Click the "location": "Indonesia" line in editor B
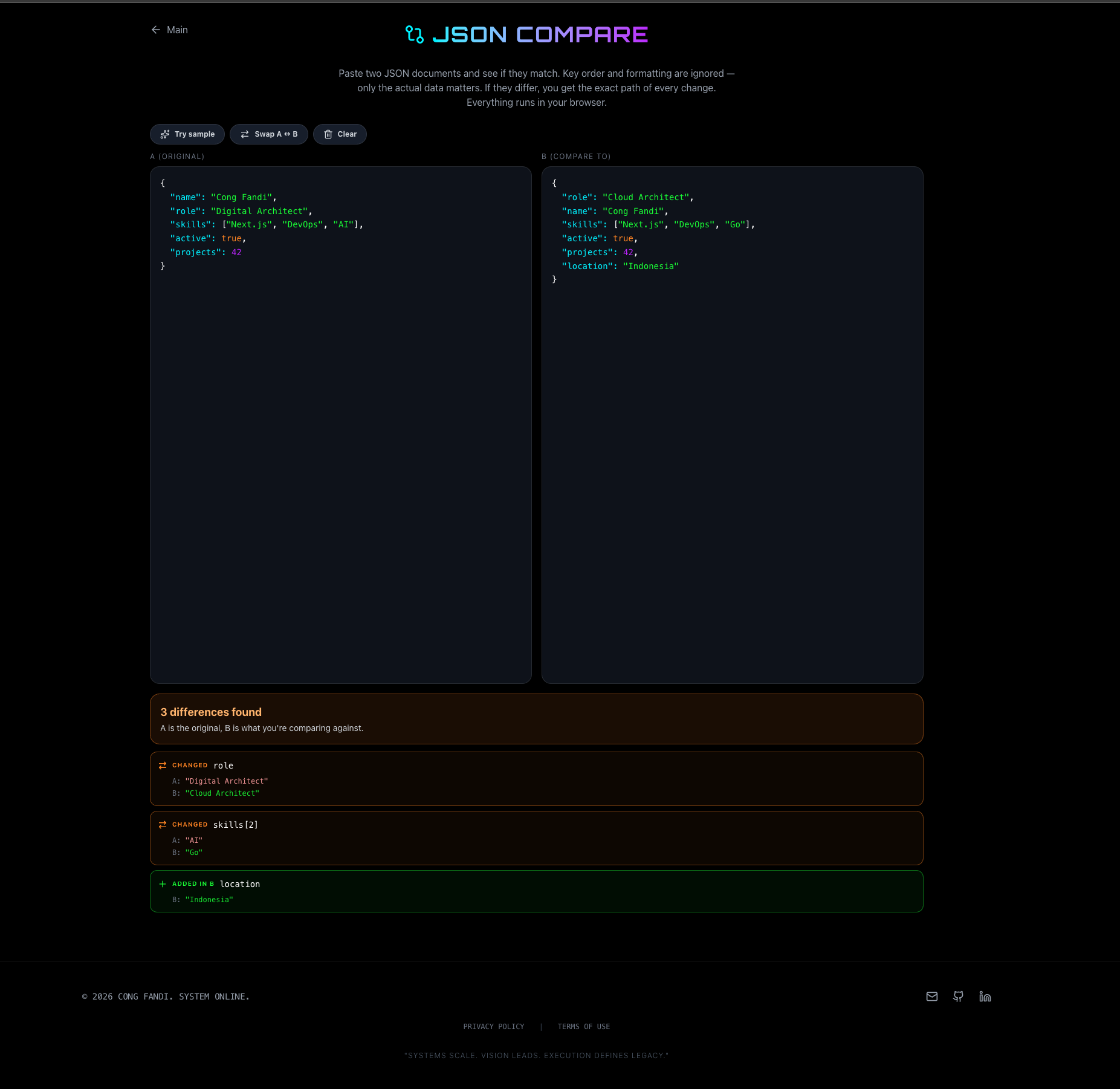Viewport: 1120px width, 1089px height. (620, 266)
